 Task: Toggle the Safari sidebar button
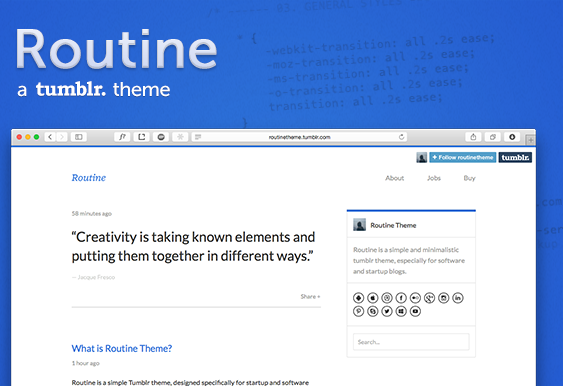[79, 137]
